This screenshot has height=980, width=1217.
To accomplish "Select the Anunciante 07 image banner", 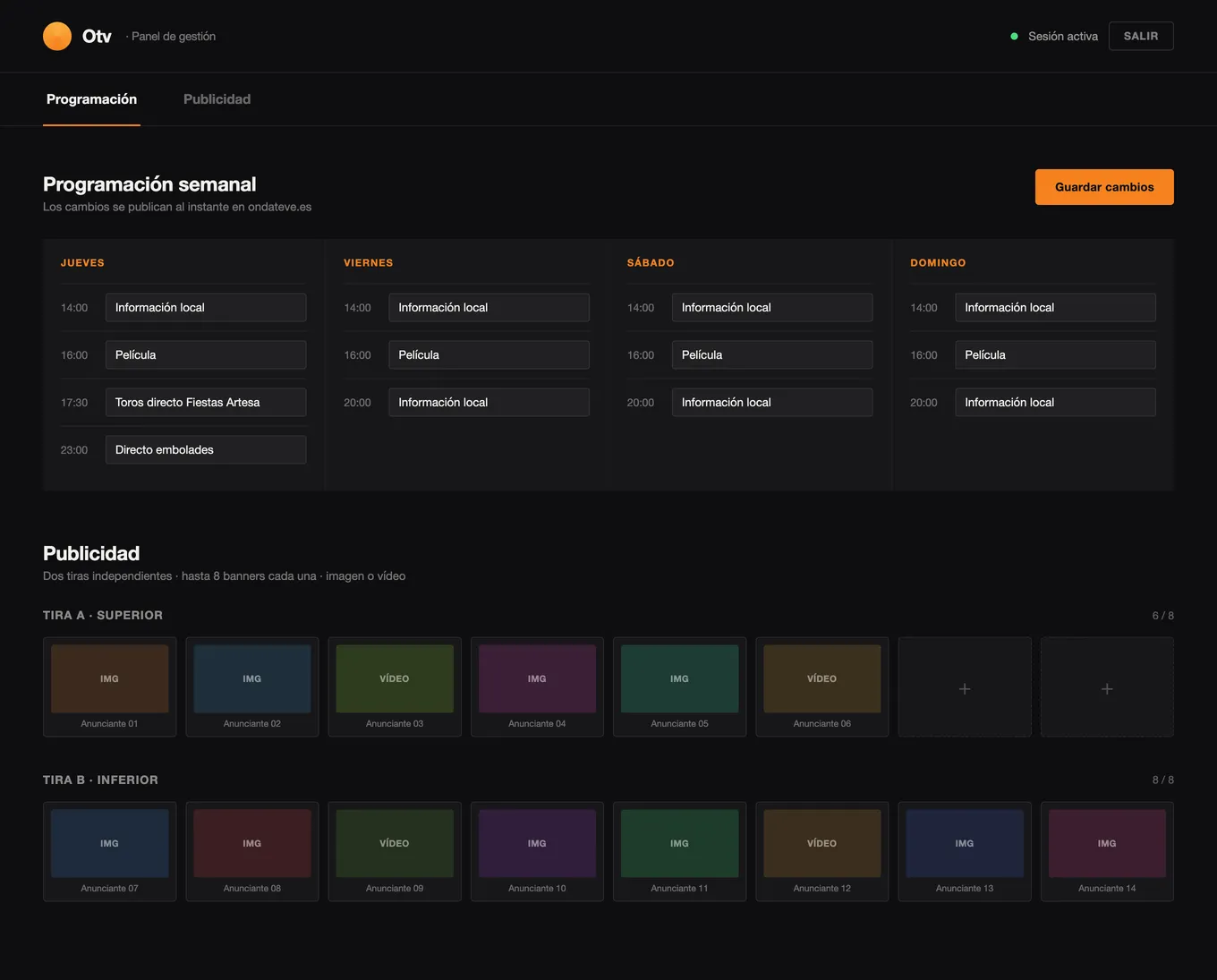I will click(x=109, y=852).
